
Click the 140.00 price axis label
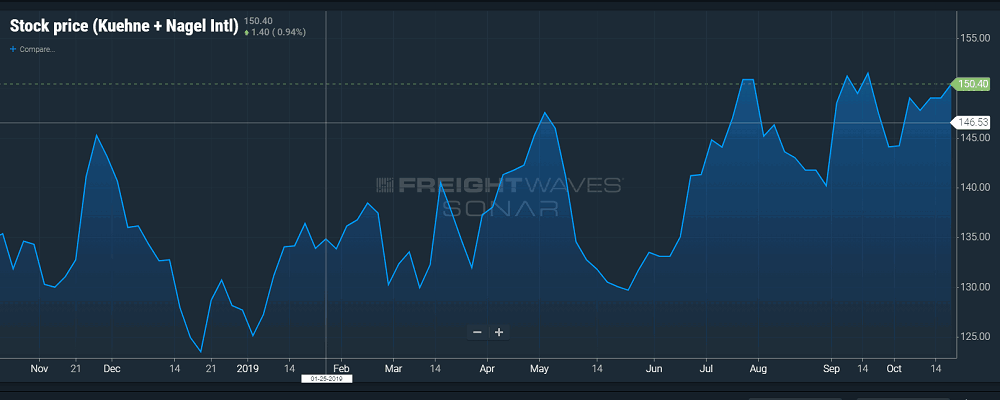[973, 188]
